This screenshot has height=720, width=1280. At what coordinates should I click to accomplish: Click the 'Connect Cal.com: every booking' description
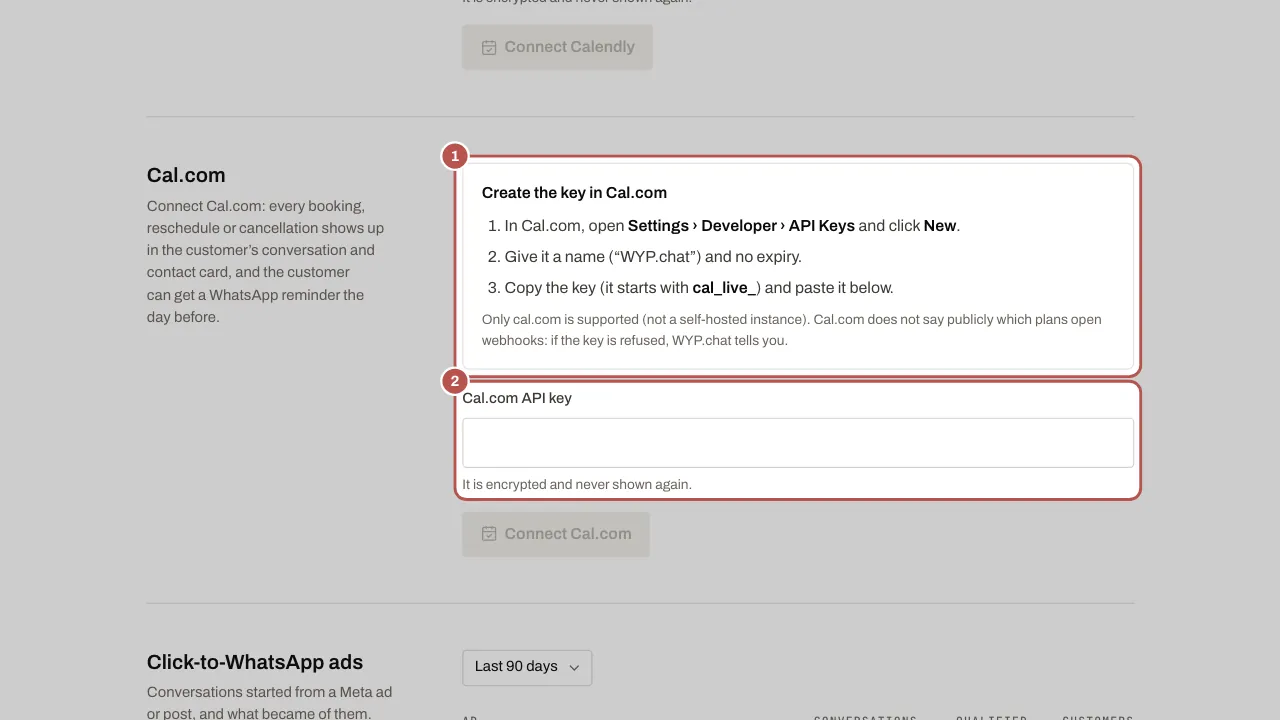pyautogui.click(x=266, y=261)
